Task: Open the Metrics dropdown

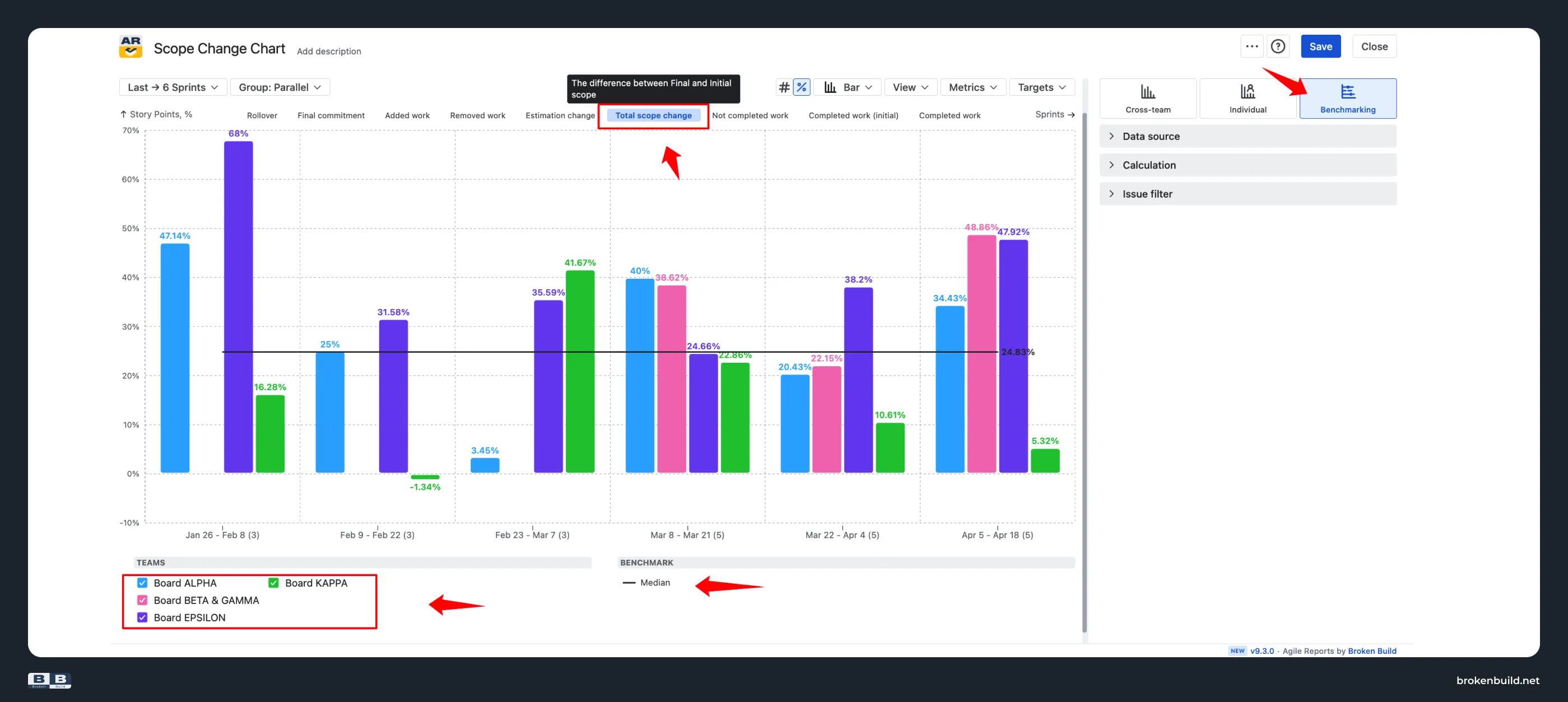Action: [973, 87]
